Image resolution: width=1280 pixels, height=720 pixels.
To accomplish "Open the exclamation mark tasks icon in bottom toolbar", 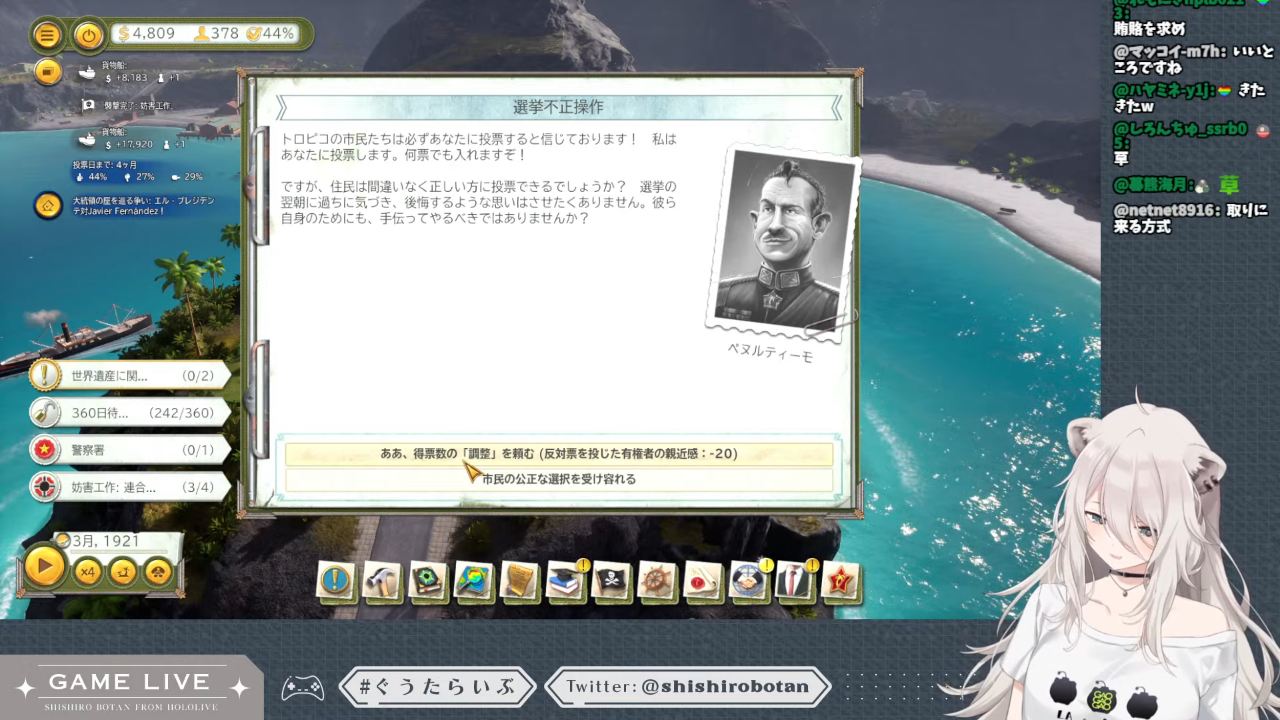I will pyautogui.click(x=336, y=580).
